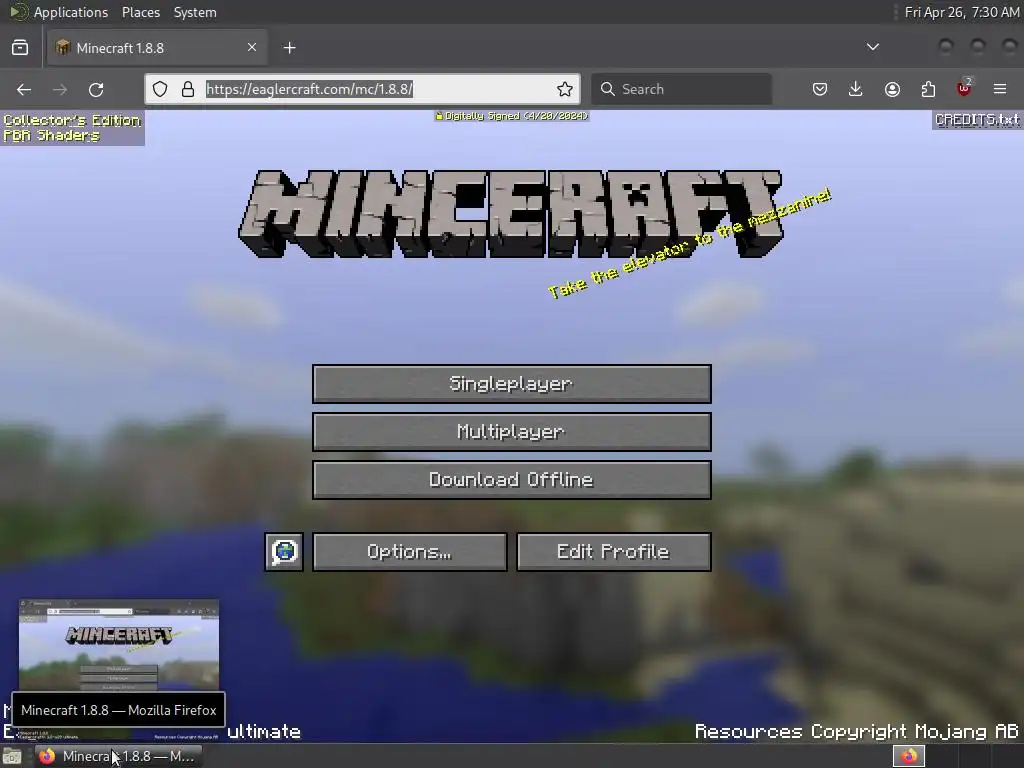
Task: Click the browser forward arrow
Action: click(60, 89)
